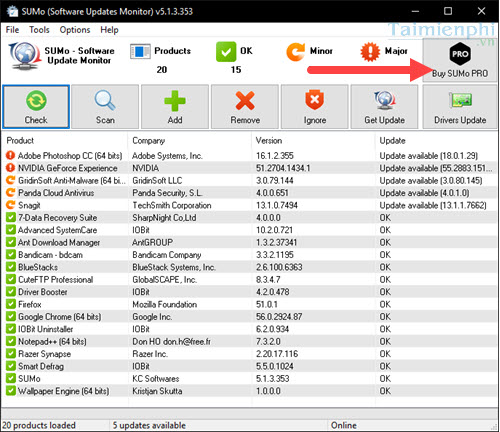
Task: Click OK status icon for Bandicam - bdcam
Action: pyautogui.click(x=11, y=255)
